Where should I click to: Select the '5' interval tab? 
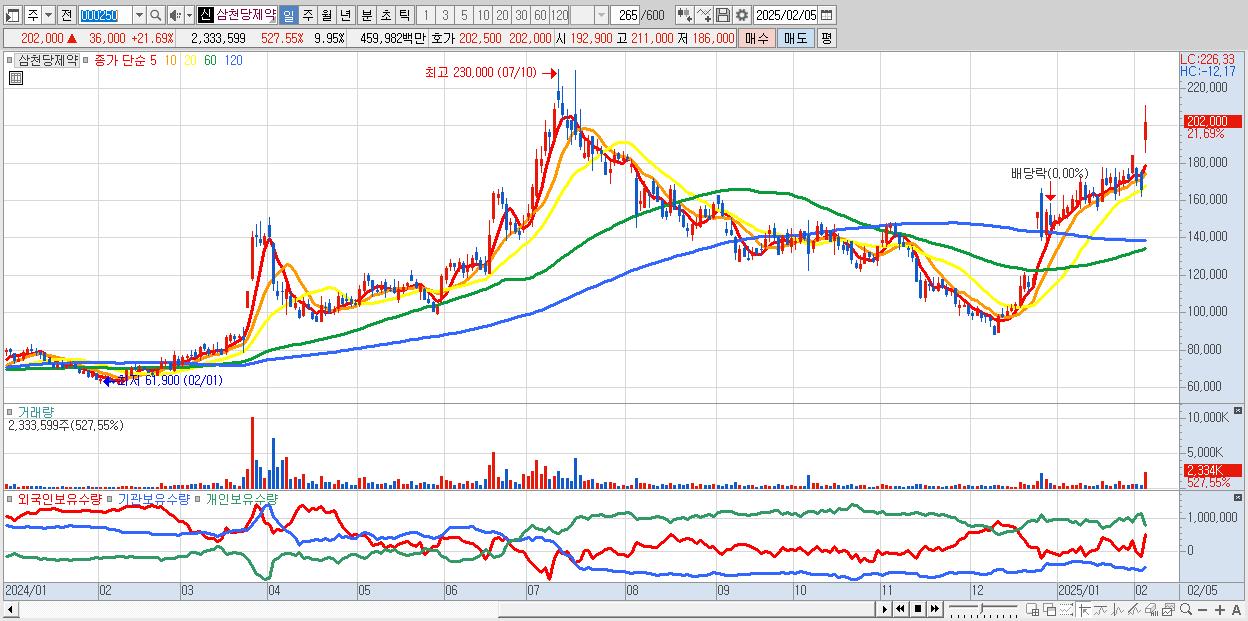[x=464, y=15]
